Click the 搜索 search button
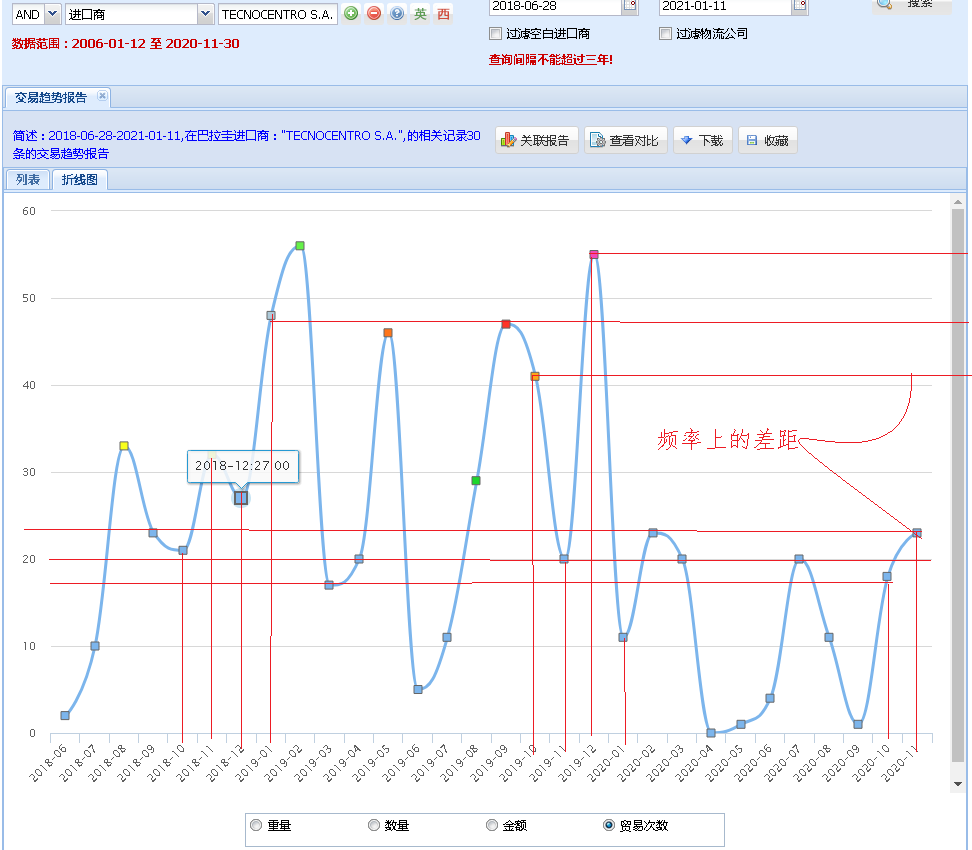Image resolution: width=972 pixels, height=850 pixels. pyautogui.click(x=911, y=5)
